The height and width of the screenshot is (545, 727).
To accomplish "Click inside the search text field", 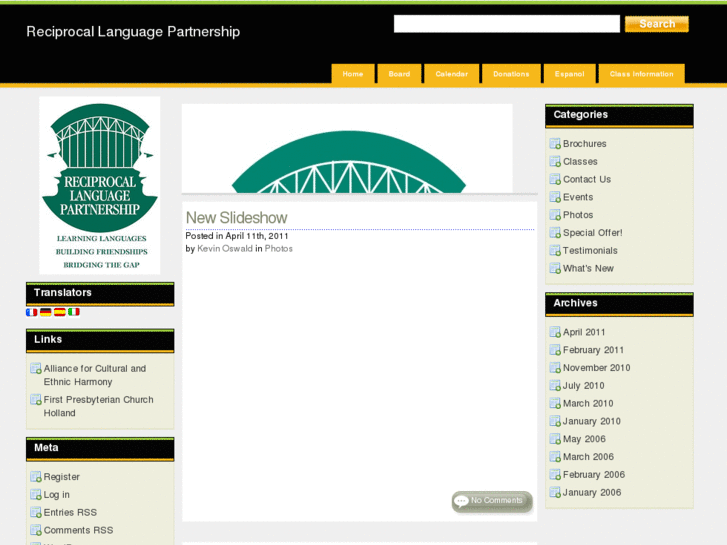I will (506, 24).
